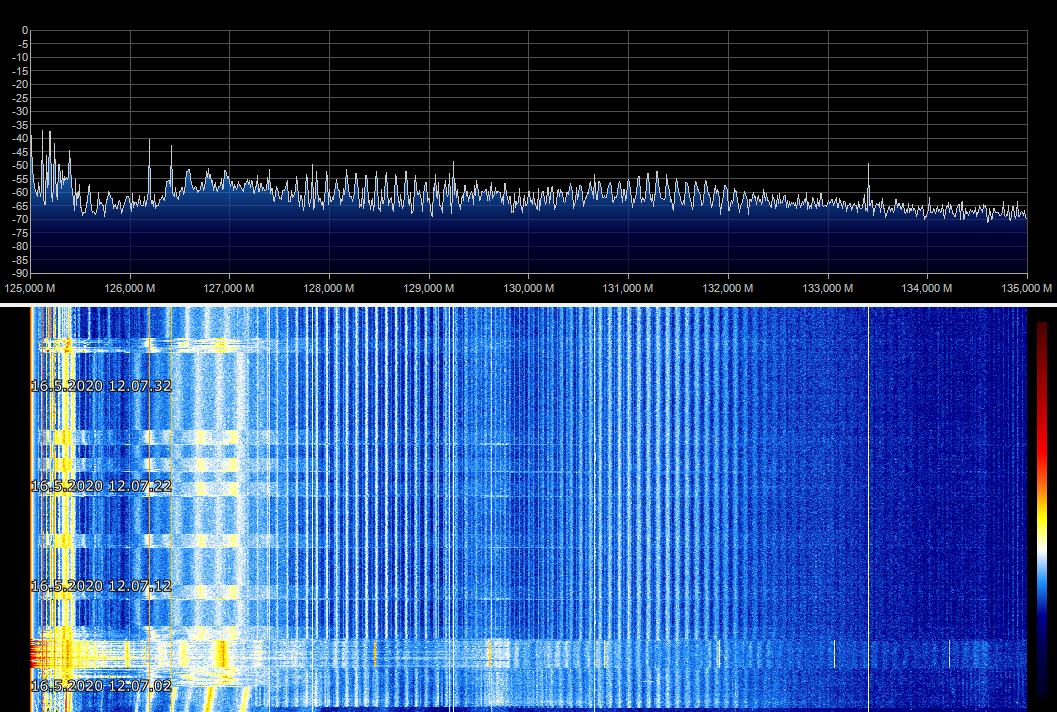Click the 12.07.32 waterfall timestamp
Viewport: 1057px width, 712px height.
point(101,385)
